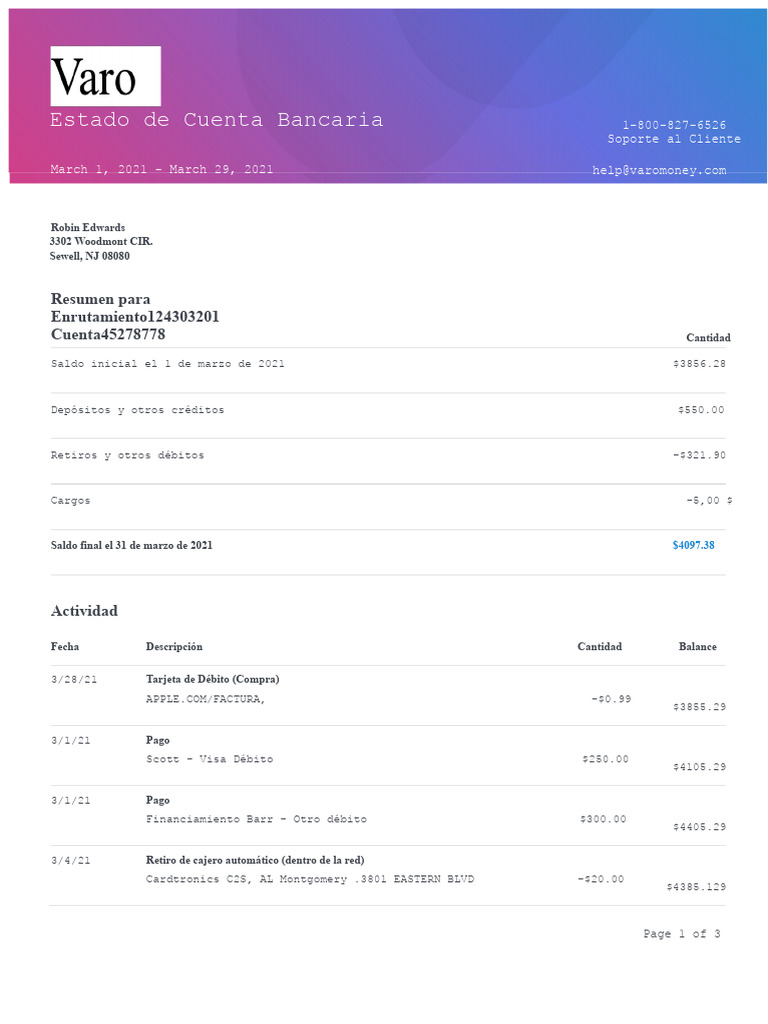Select the Actividad section heading

(84, 611)
